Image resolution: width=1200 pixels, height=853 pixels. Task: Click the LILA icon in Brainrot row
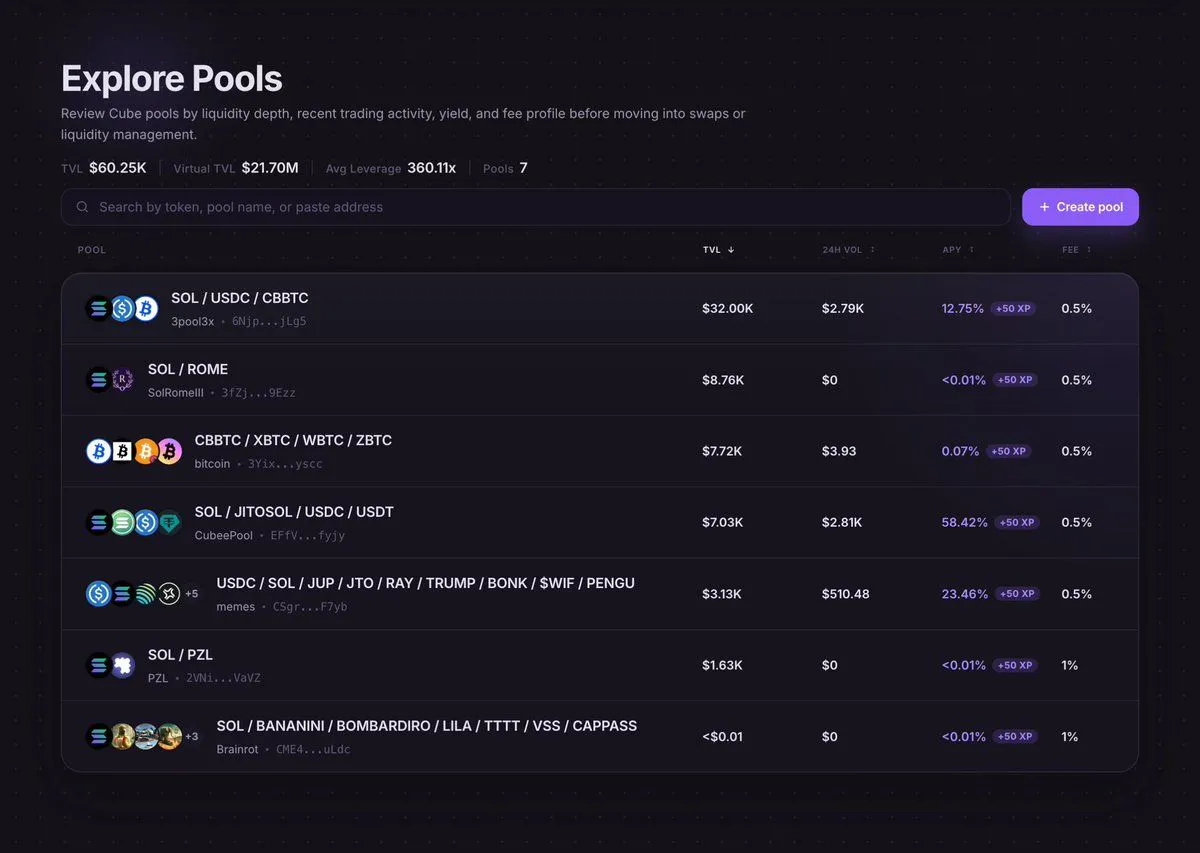click(169, 737)
